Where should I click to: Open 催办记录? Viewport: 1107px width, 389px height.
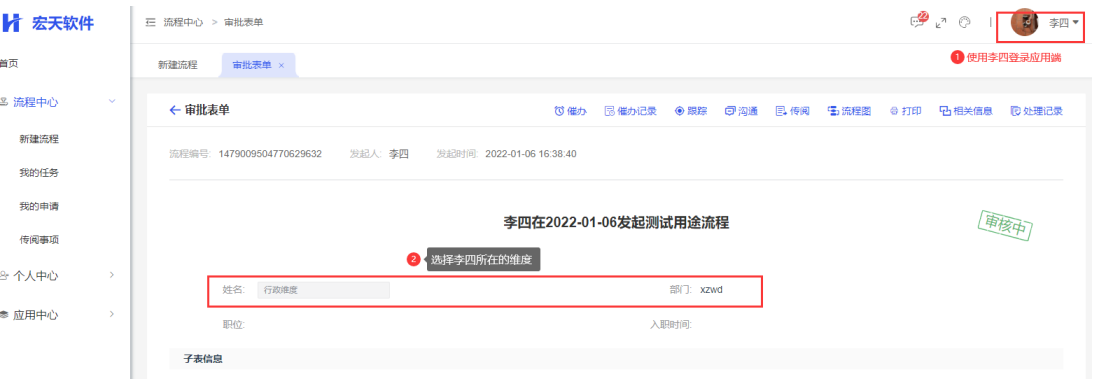630,111
